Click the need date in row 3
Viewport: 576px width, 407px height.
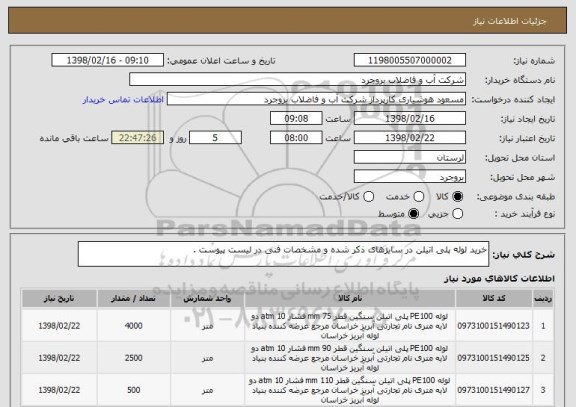click(59, 390)
